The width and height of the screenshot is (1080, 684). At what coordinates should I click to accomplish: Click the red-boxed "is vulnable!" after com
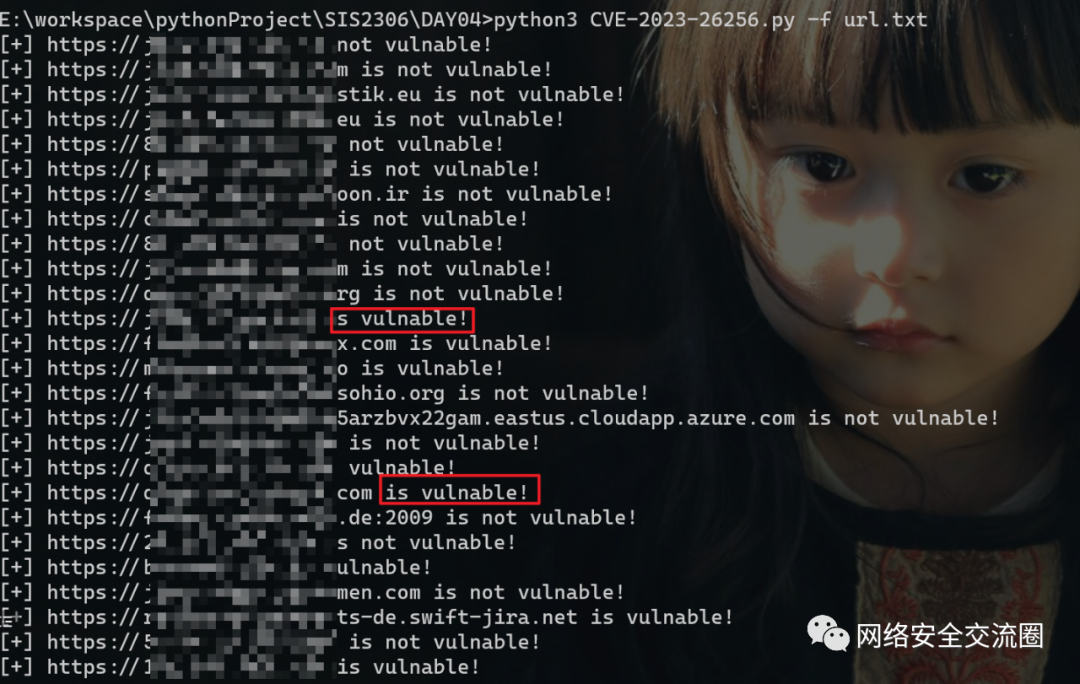(x=459, y=493)
